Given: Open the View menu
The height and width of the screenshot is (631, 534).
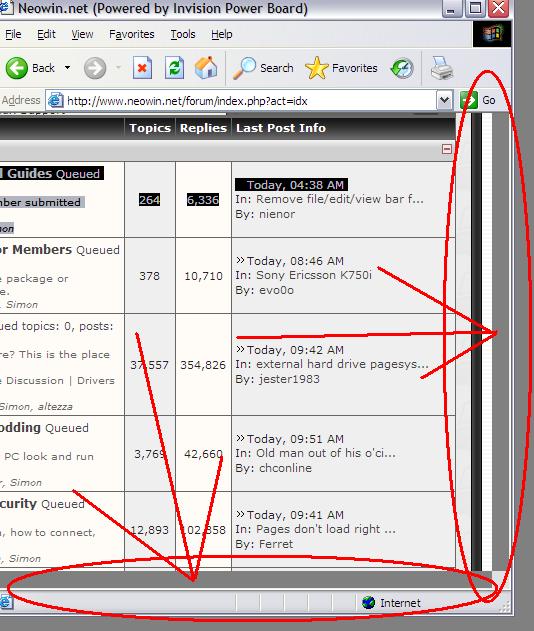Looking at the screenshot, I should 82,34.
